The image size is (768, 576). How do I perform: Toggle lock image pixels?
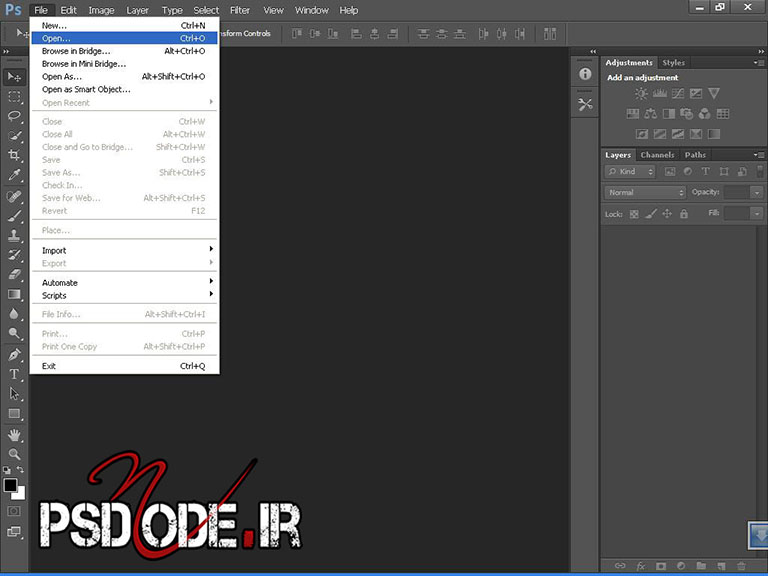(x=651, y=214)
